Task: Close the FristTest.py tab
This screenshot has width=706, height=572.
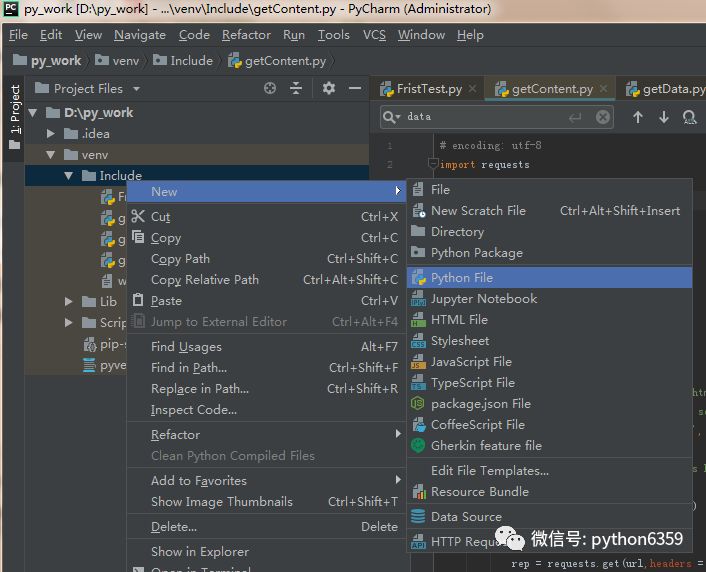Action: tap(472, 89)
